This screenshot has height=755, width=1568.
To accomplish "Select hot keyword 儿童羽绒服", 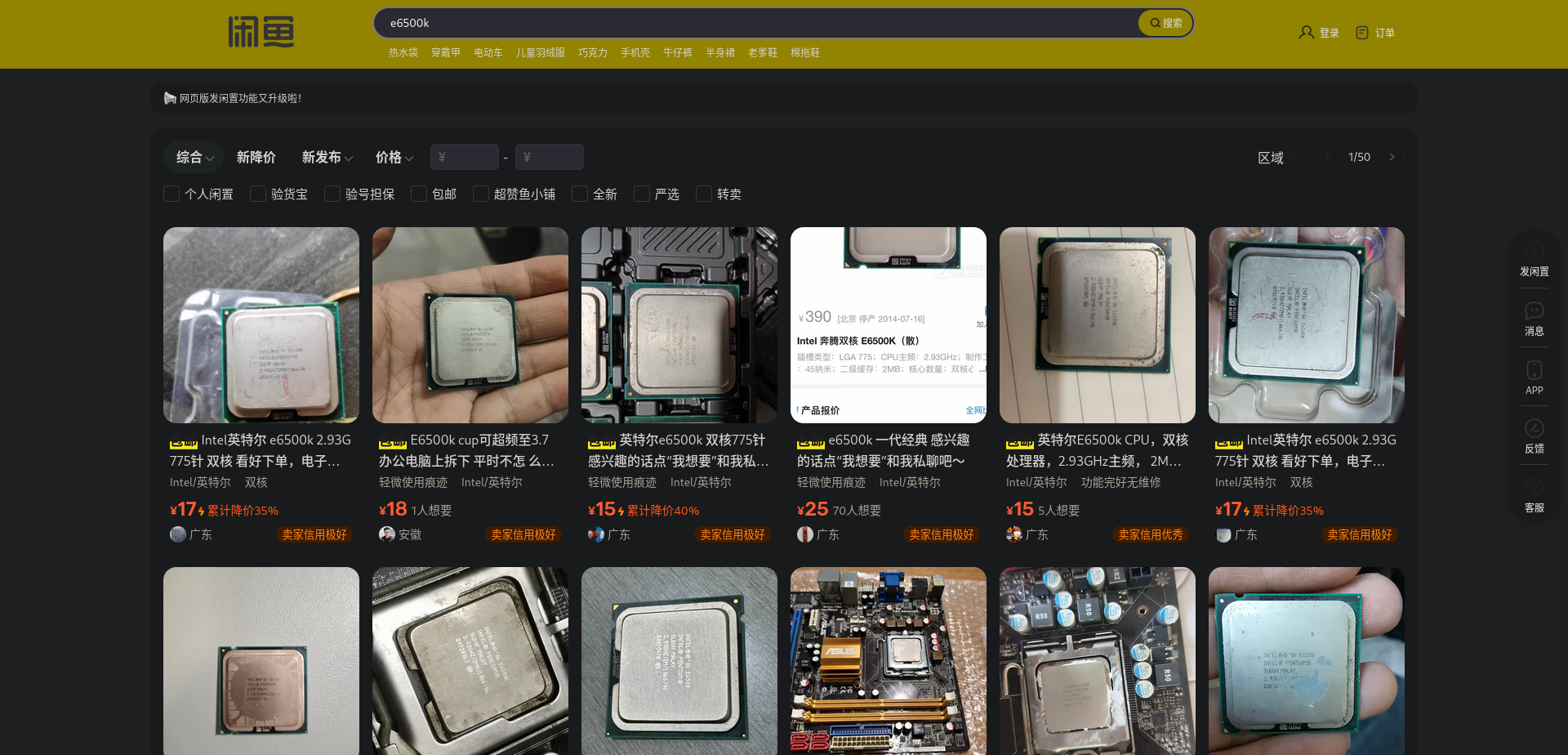I will [541, 52].
